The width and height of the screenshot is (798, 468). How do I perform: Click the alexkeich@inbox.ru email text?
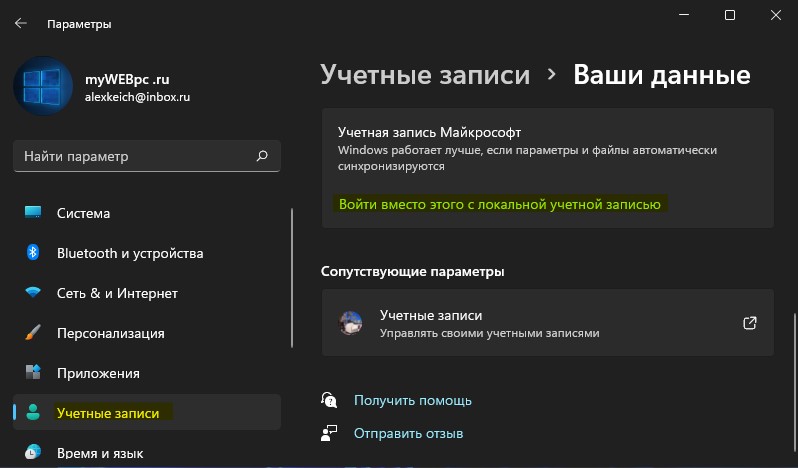coord(137,97)
